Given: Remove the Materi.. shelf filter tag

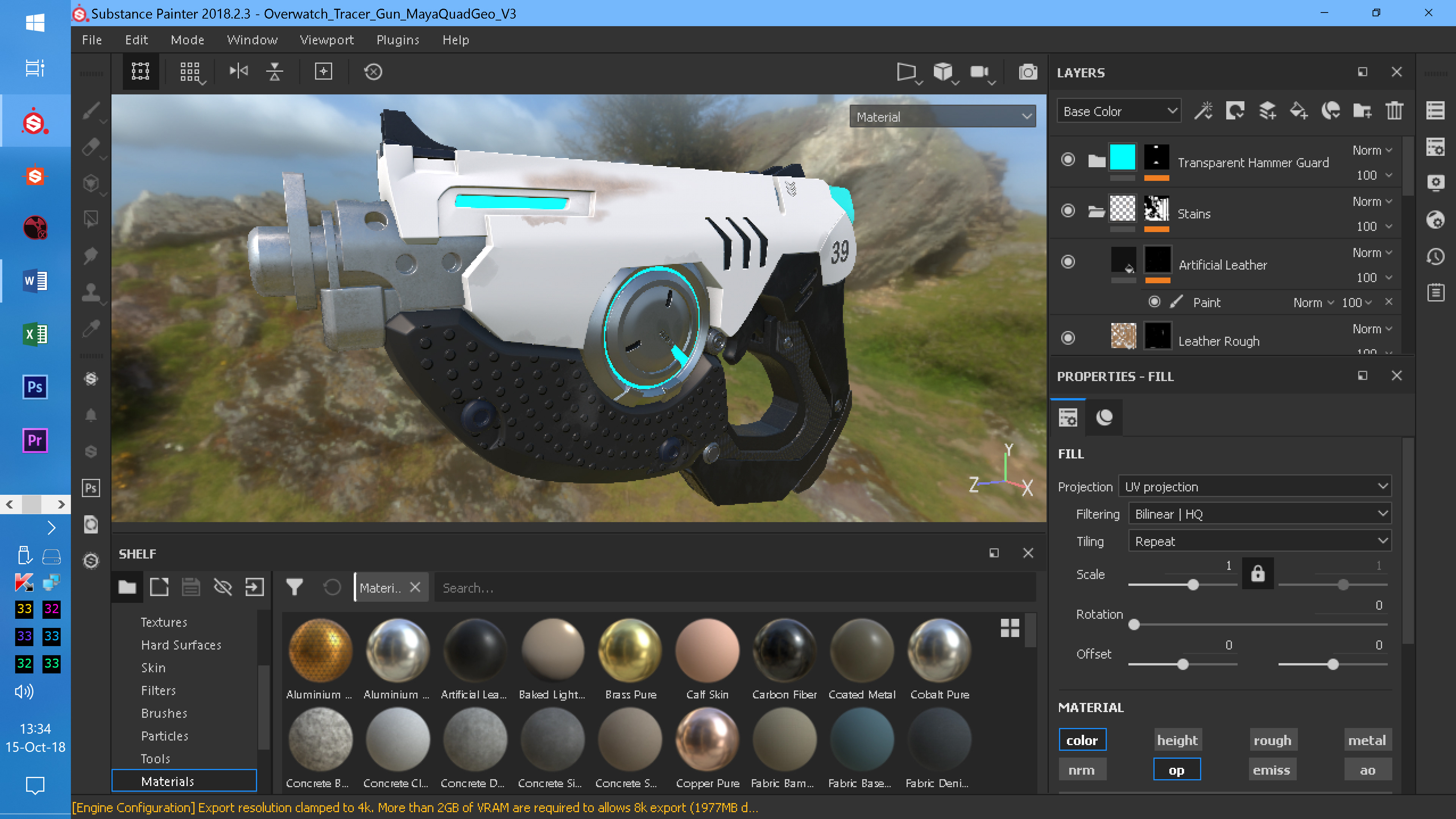Looking at the screenshot, I should tap(415, 587).
